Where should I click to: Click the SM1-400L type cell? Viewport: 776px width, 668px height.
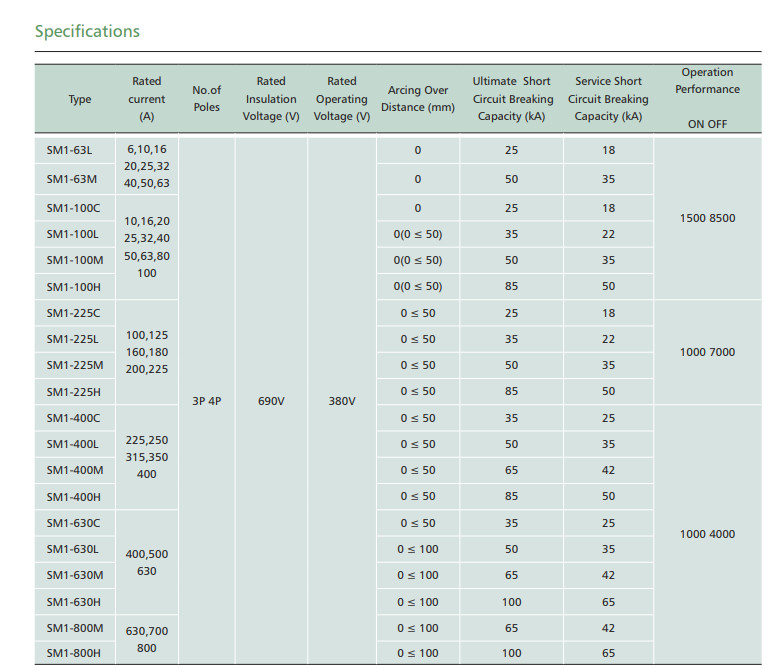point(73,444)
